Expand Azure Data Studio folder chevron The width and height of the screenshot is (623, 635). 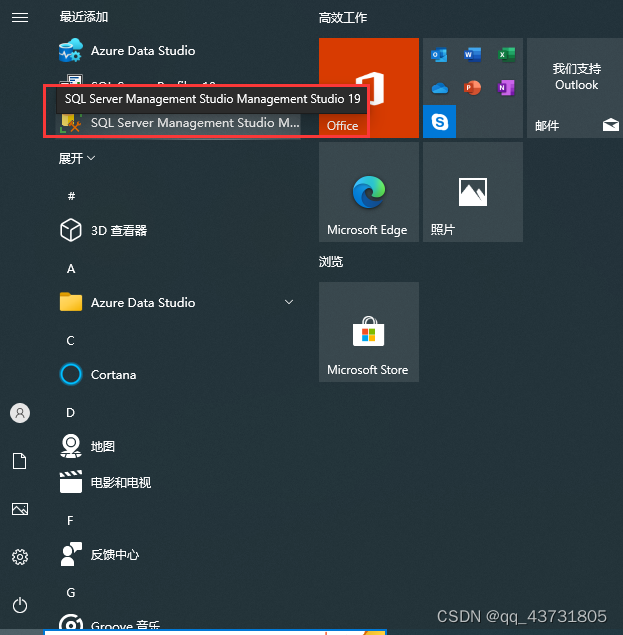(289, 302)
